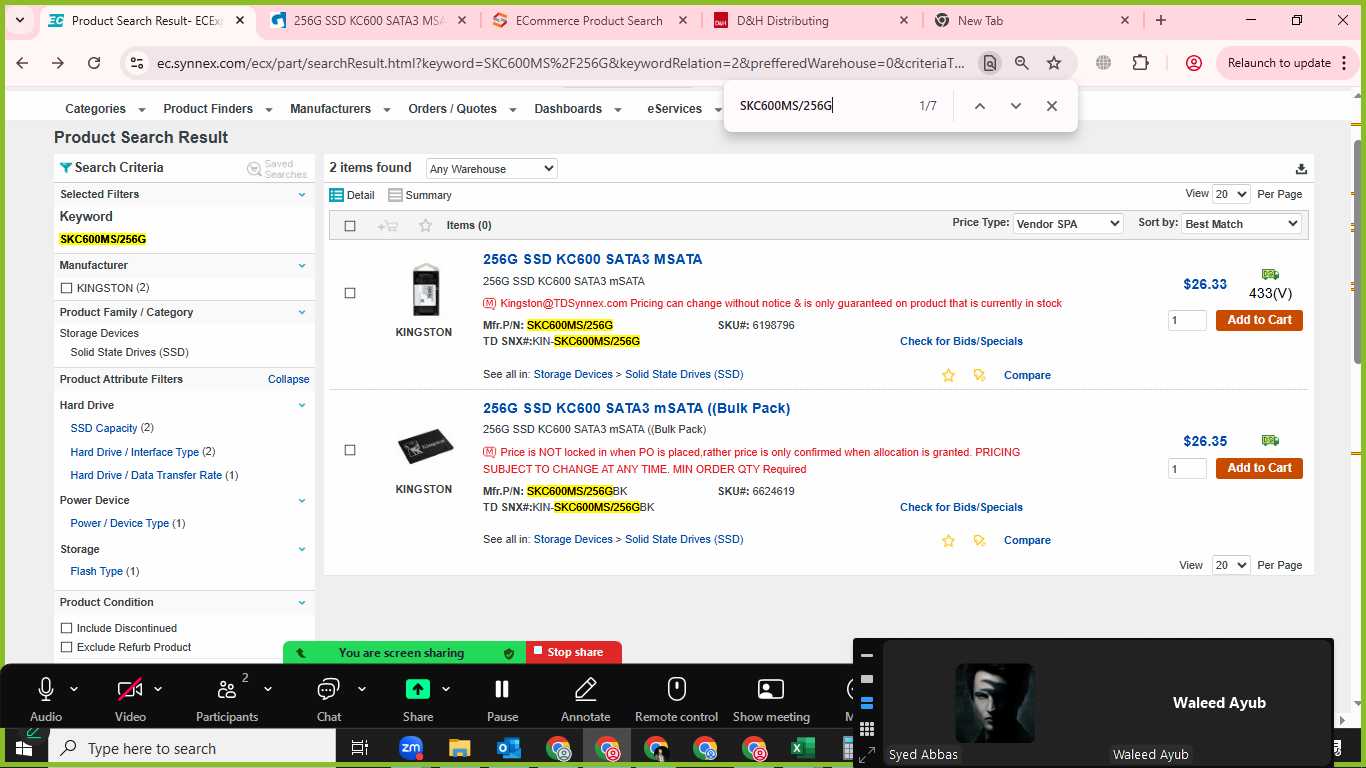Viewport: 1366px width, 768px height.
Task: Open File Explorer from taskbar
Action: tap(459, 748)
